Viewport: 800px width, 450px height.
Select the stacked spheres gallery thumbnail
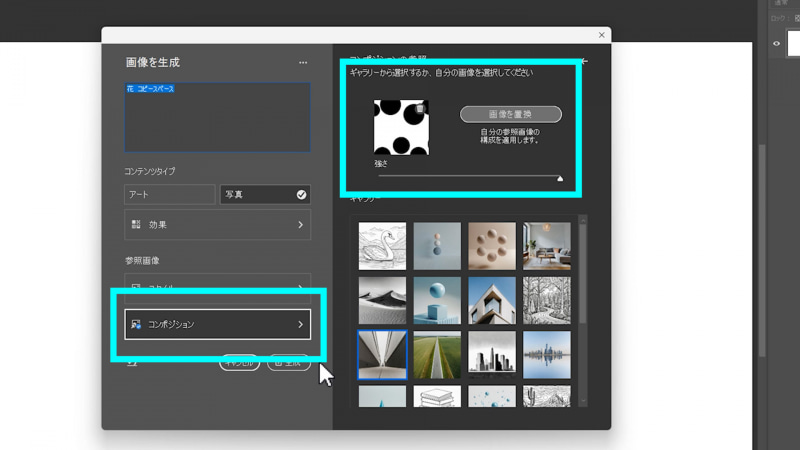pyautogui.click(x=437, y=246)
